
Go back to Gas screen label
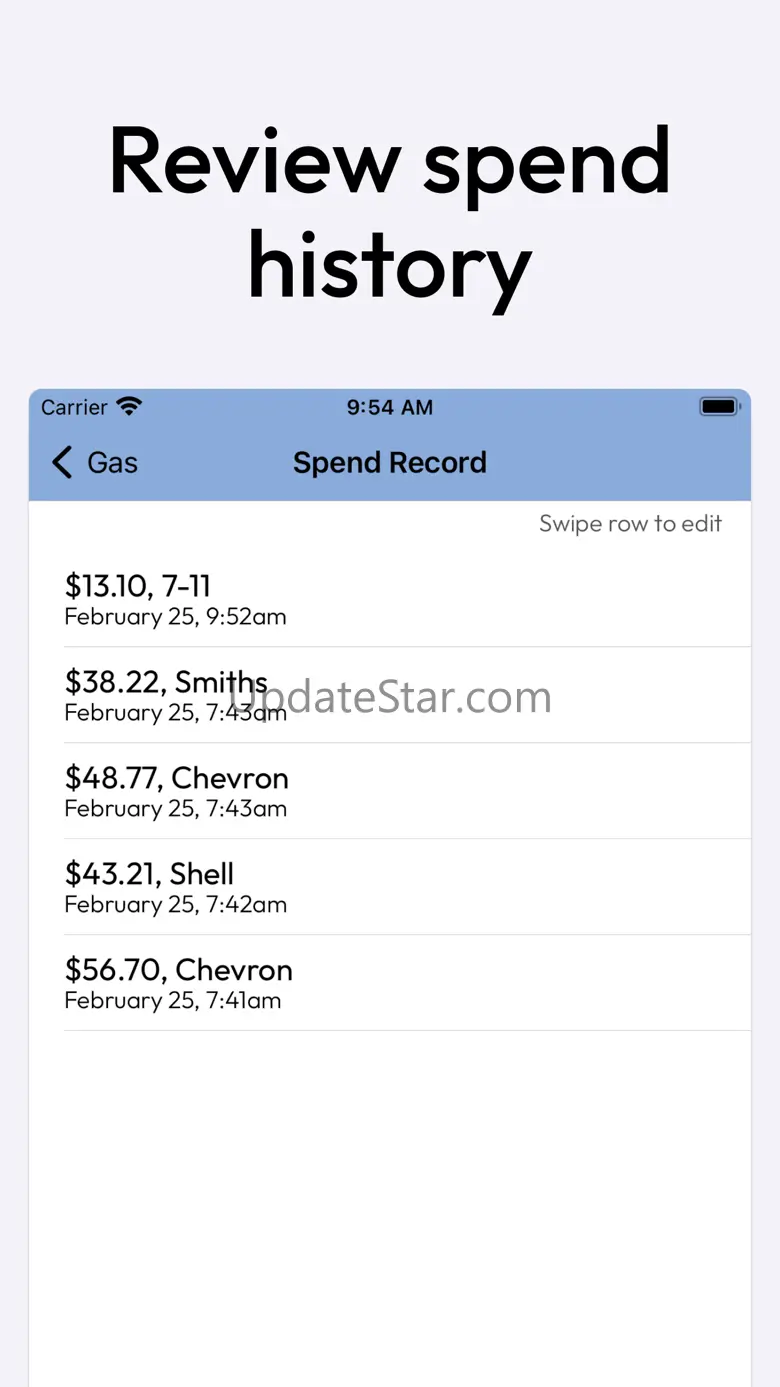112,463
